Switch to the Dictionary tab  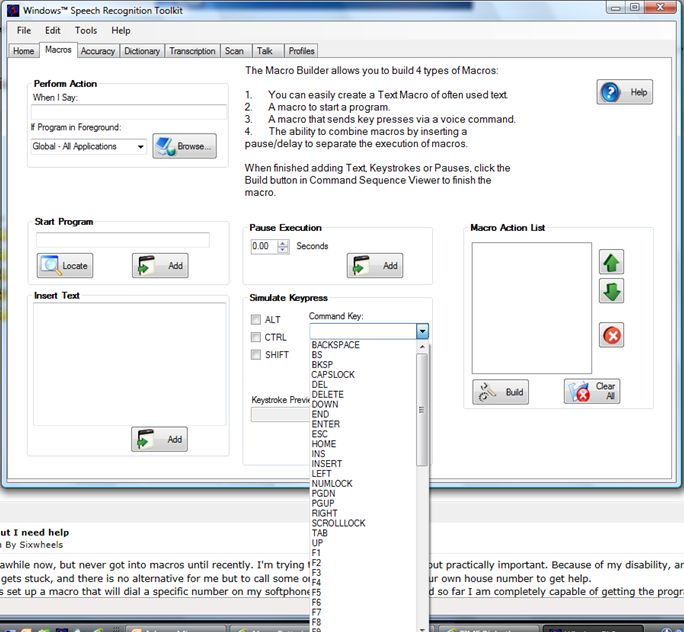tap(142, 51)
